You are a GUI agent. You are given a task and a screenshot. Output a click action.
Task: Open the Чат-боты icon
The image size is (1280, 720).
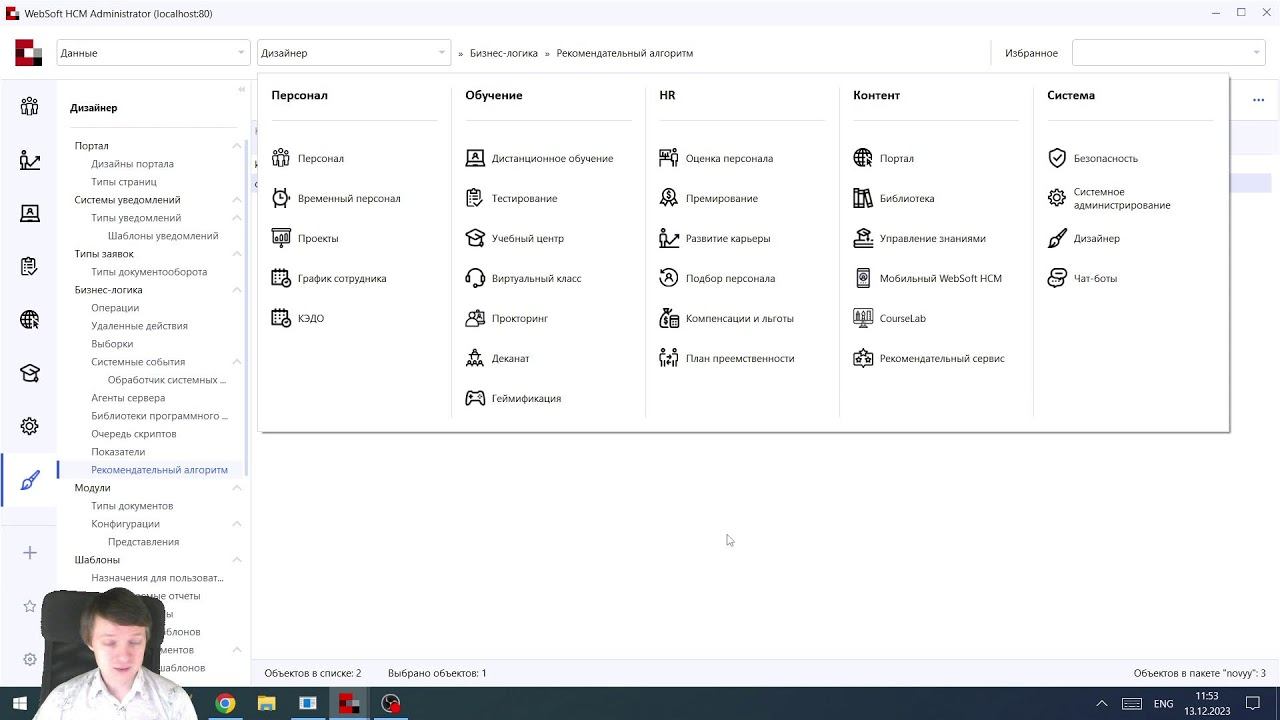pos(1057,278)
